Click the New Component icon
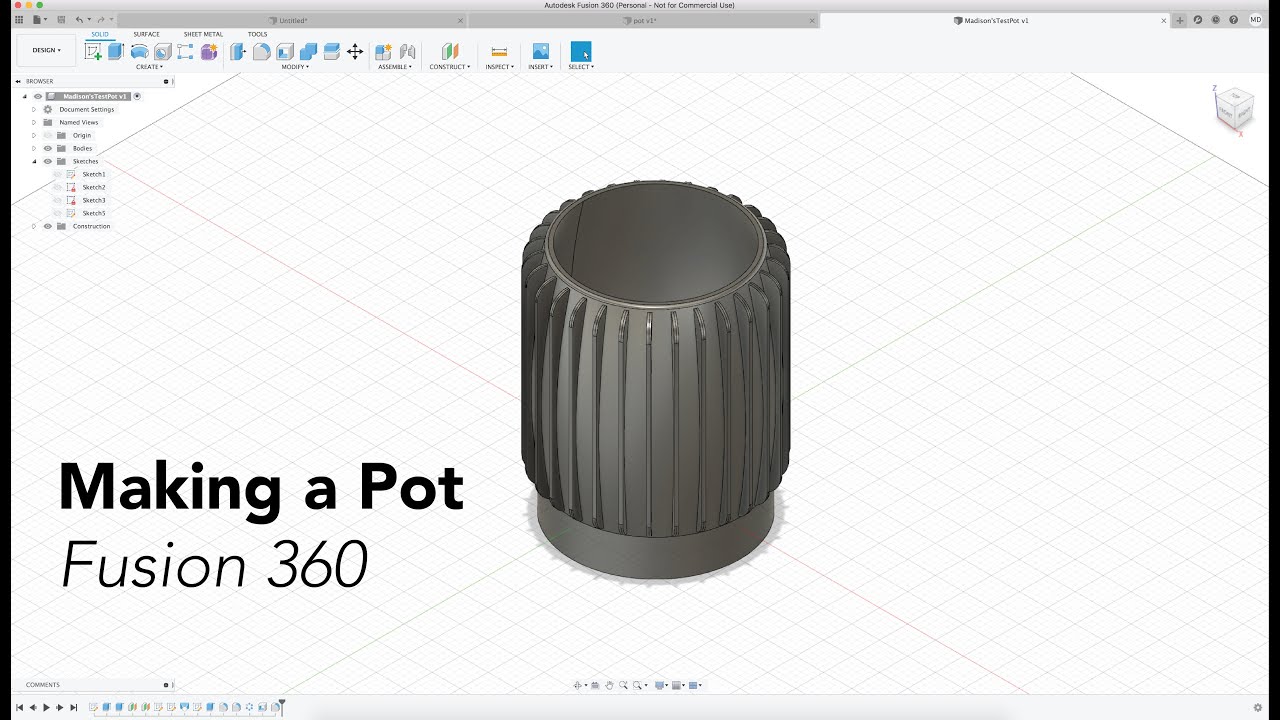This screenshot has width=1280, height=720. tap(383, 52)
